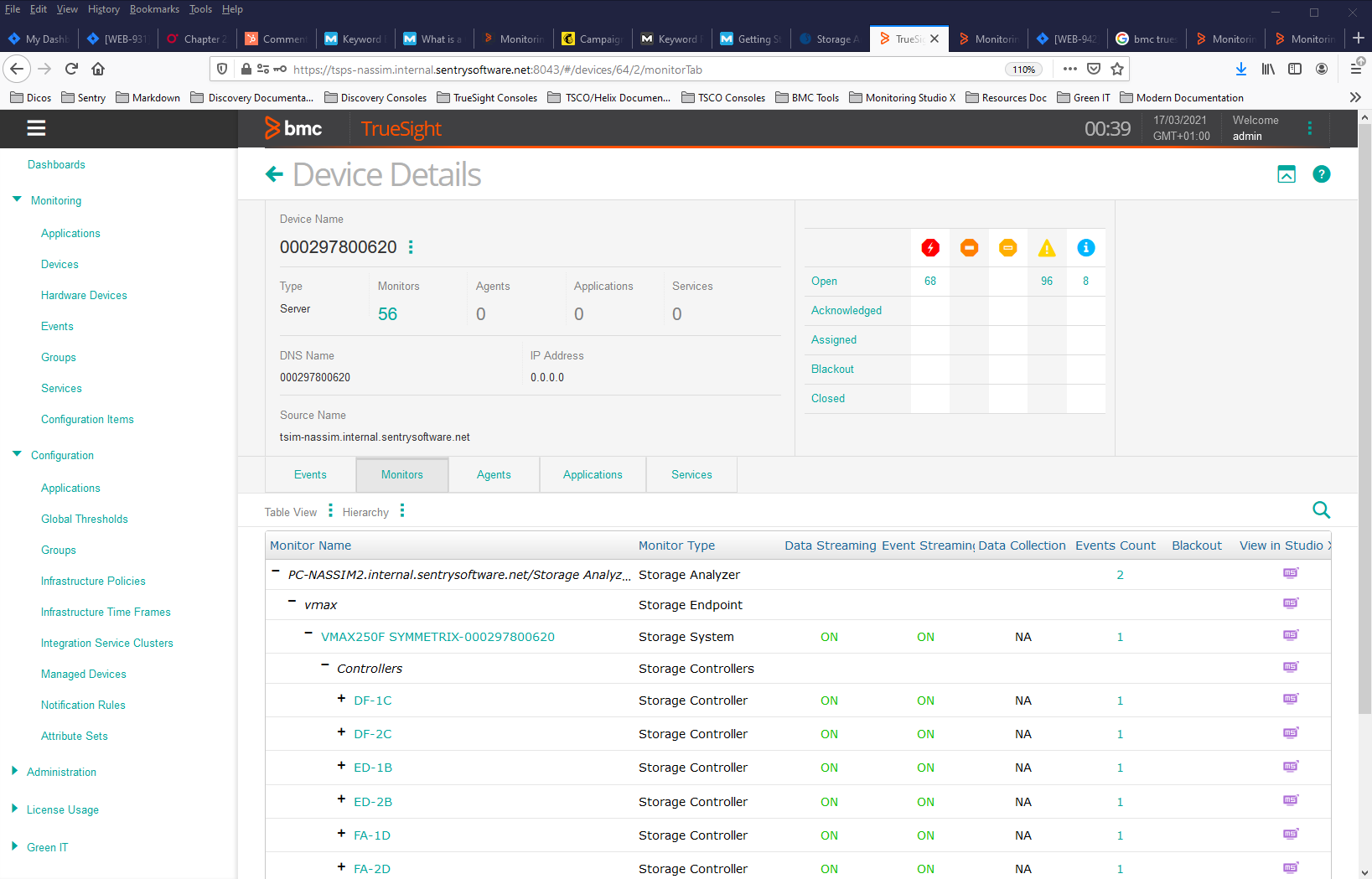Switch to Hierarchy view

pos(365,512)
